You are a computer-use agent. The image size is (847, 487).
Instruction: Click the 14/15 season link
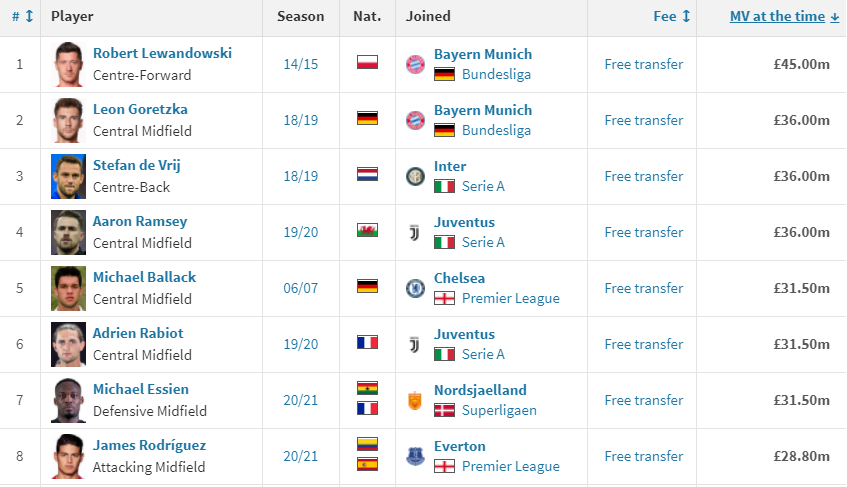point(301,64)
